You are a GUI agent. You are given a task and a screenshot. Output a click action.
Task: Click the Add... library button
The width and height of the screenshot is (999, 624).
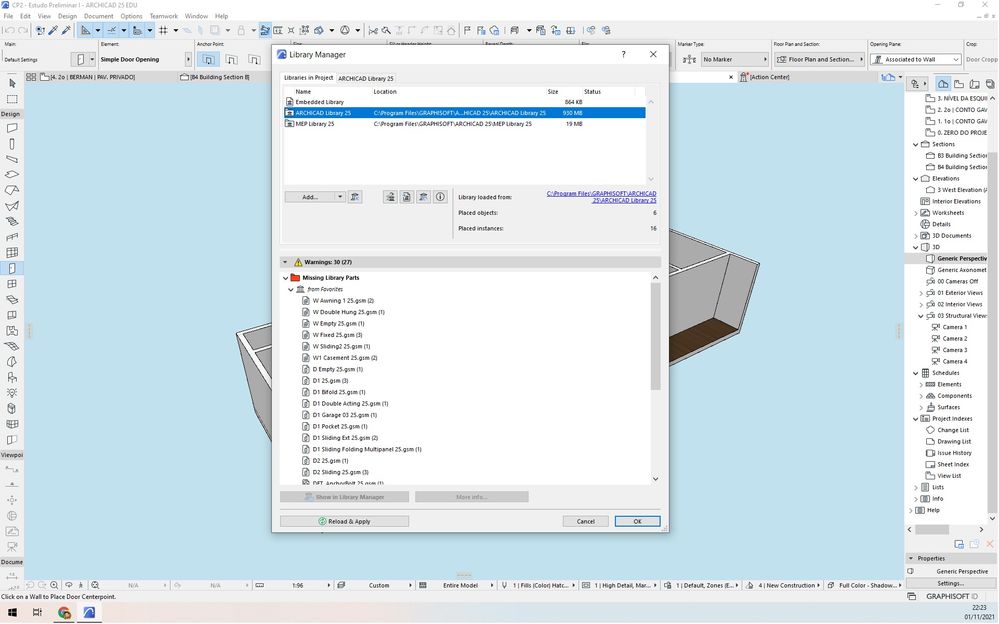point(310,197)
